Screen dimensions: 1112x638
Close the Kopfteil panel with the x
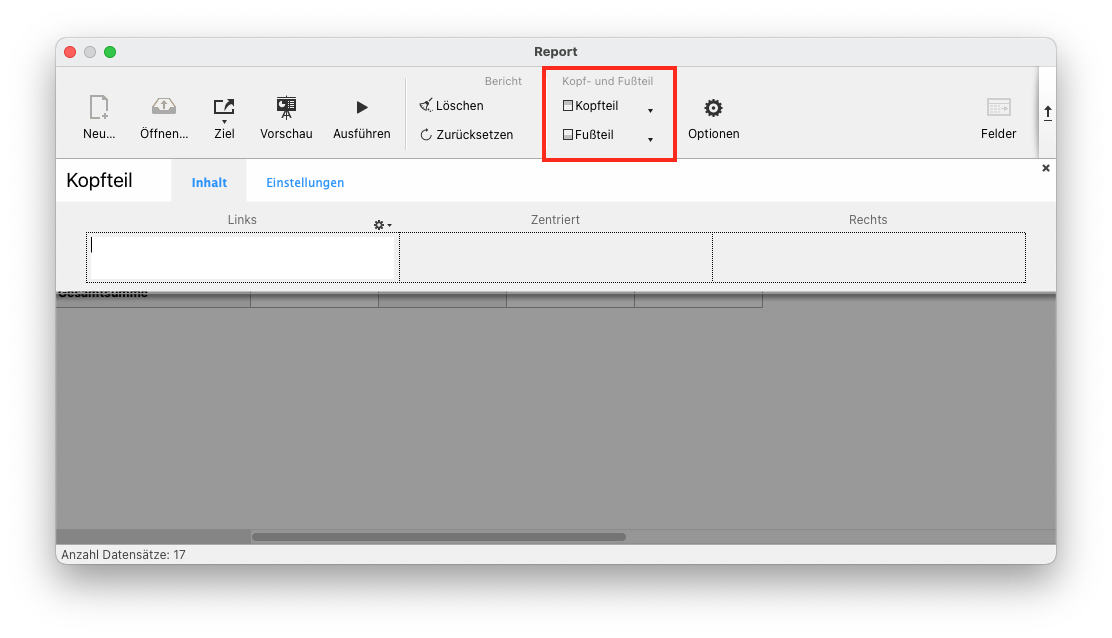[1046, 169]
